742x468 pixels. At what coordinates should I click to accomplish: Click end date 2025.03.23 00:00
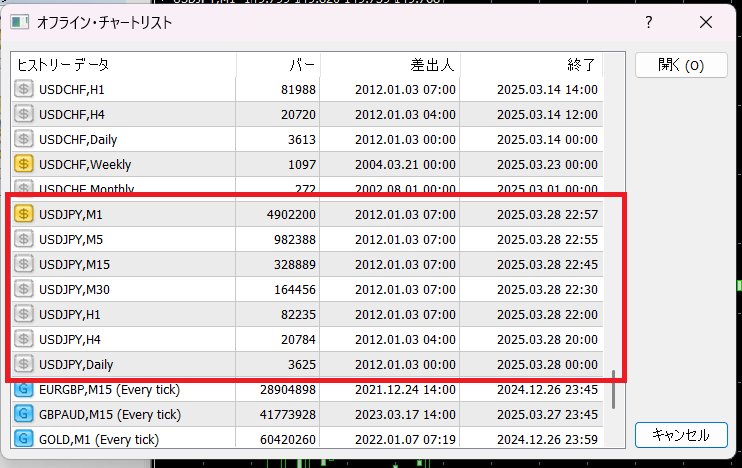tap(548, 165)
